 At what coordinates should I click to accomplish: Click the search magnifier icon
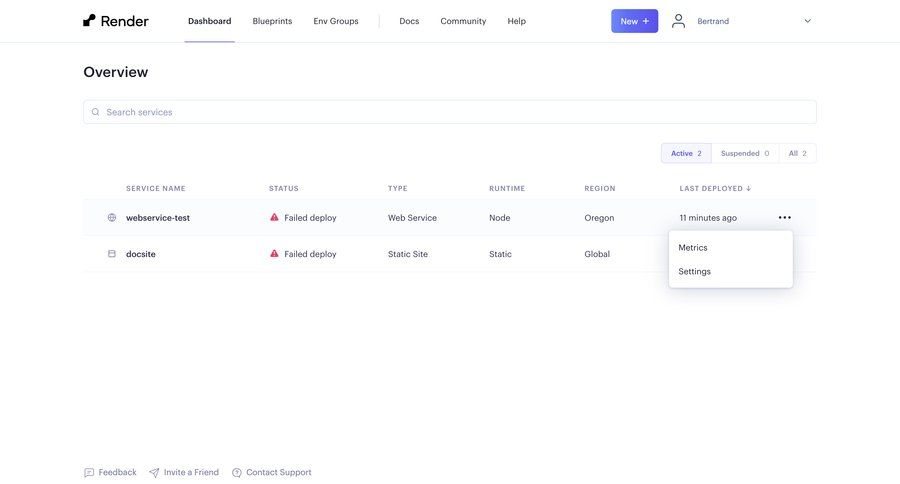click(x=96, y=112)
